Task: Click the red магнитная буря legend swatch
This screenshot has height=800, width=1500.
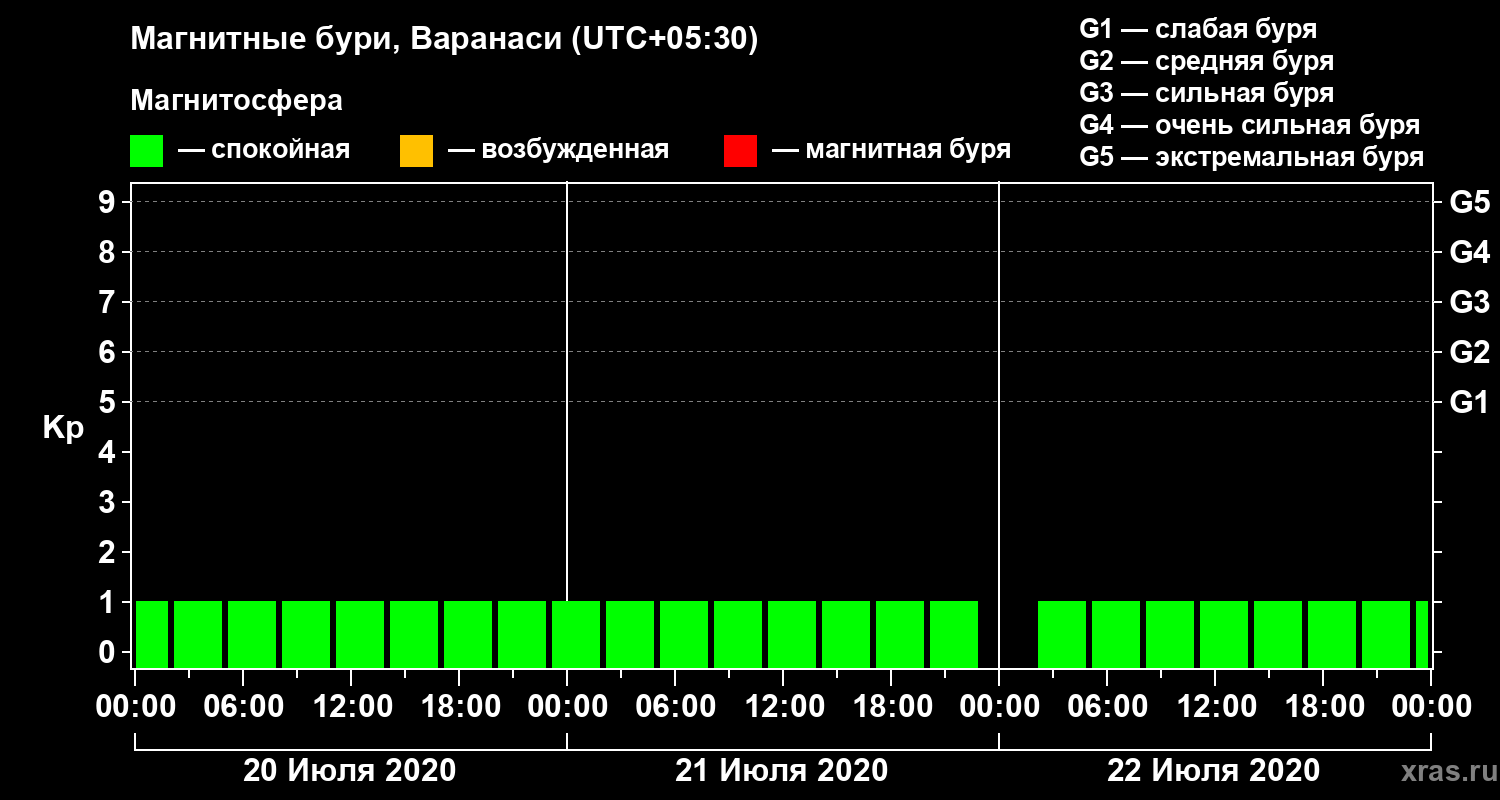Action: point(740,151)
